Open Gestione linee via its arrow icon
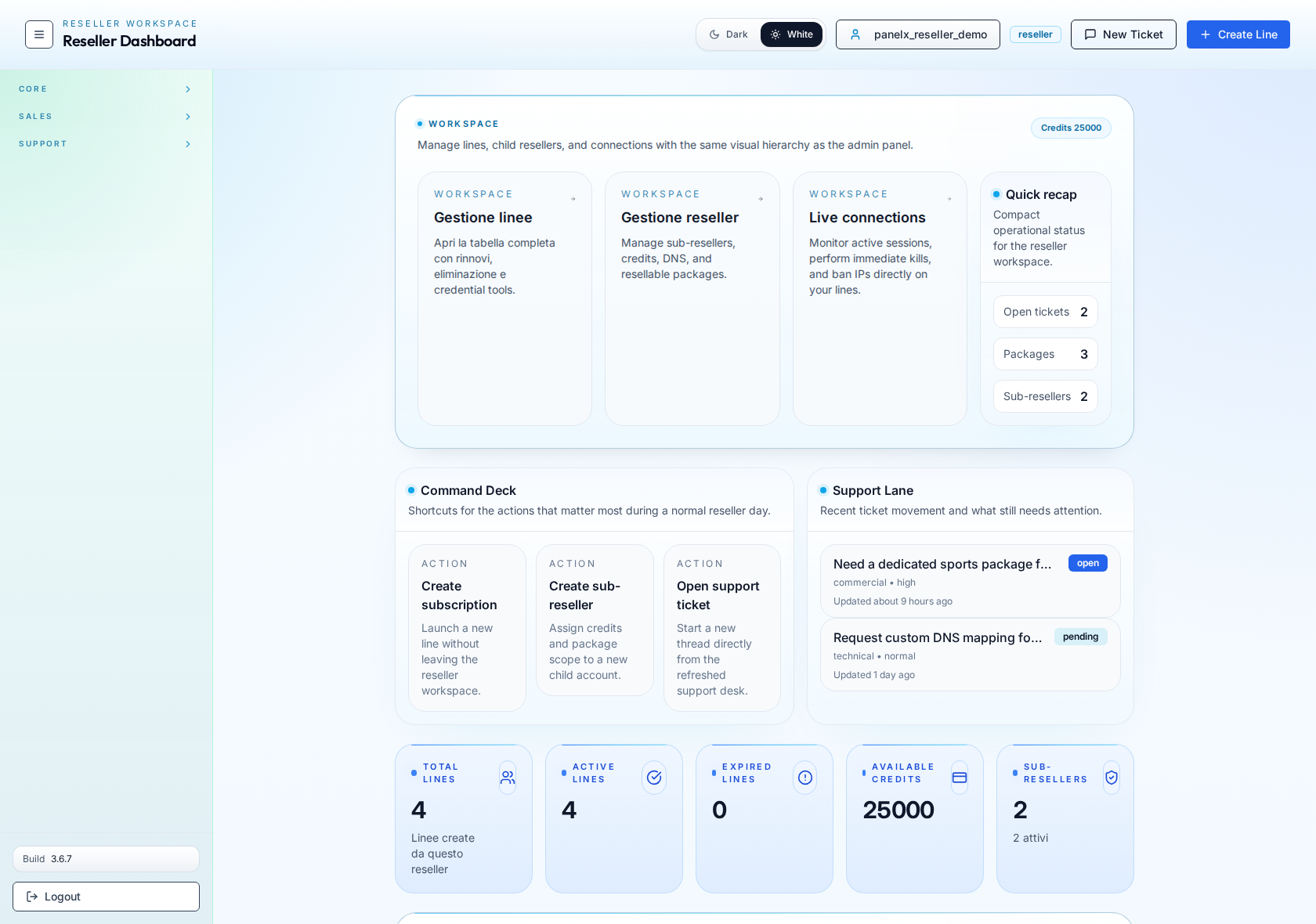 (x=574, y=199)
